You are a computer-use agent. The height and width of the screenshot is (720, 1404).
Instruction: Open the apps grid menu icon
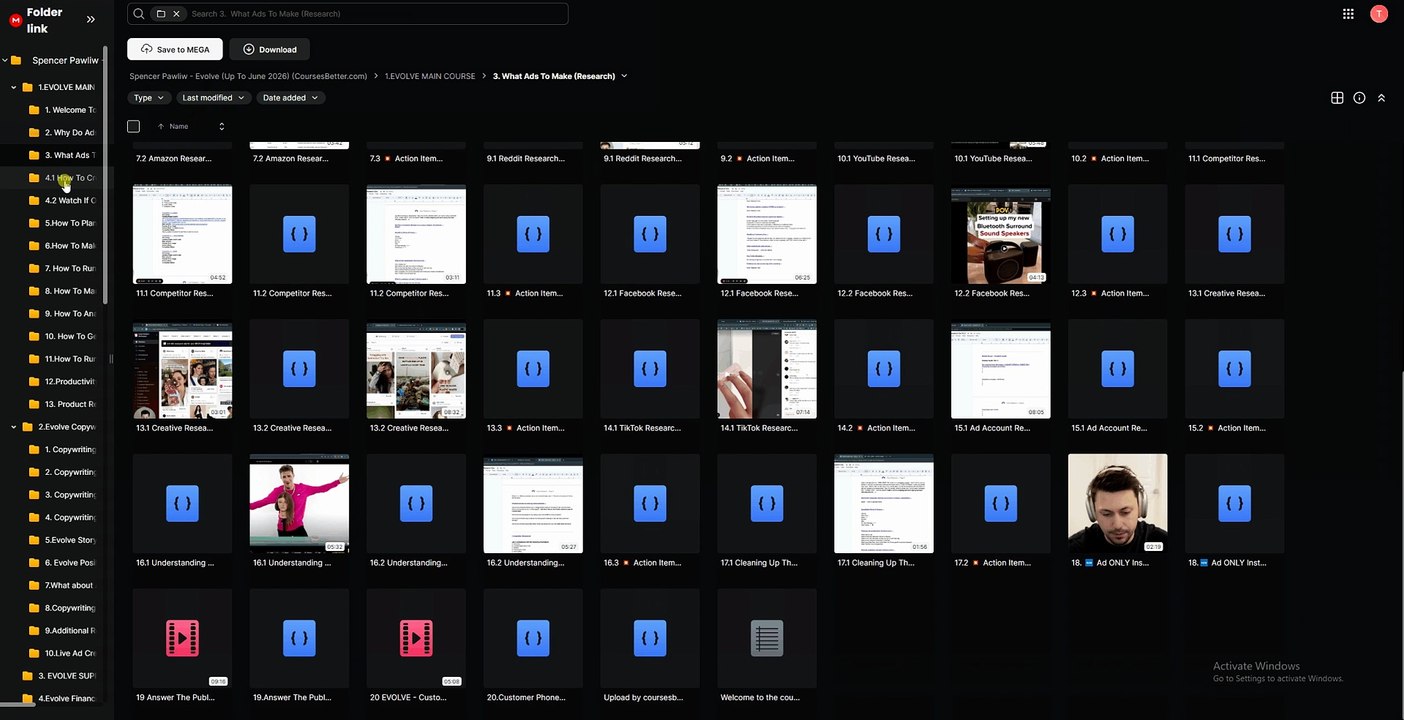tap(1348, 14)
